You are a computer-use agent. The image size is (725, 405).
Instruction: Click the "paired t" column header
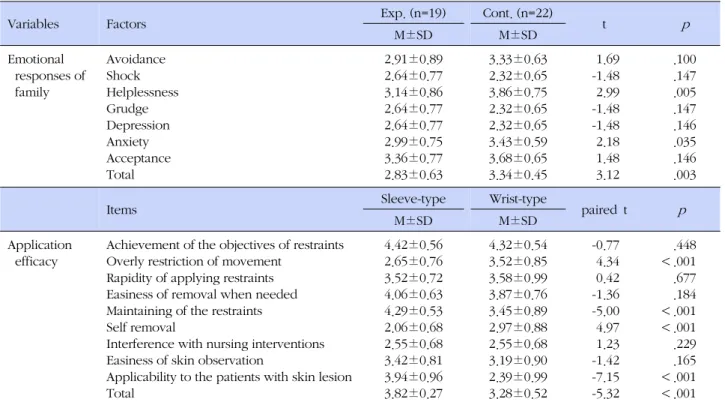(x=604, y=210)
